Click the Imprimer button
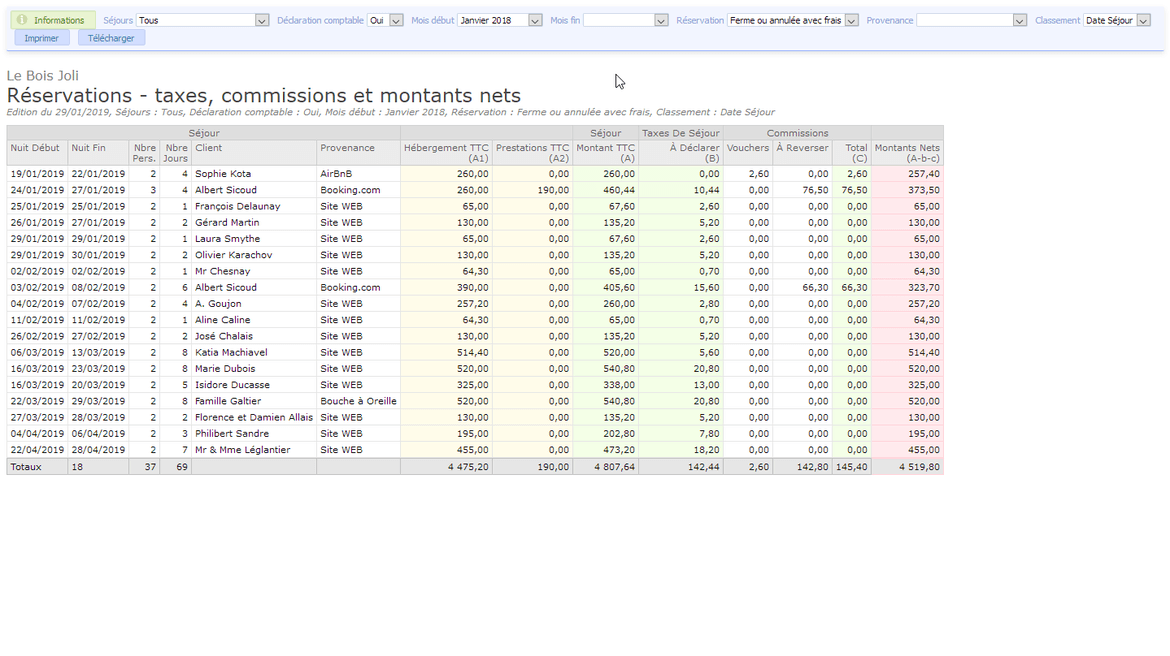 point(42,38)
